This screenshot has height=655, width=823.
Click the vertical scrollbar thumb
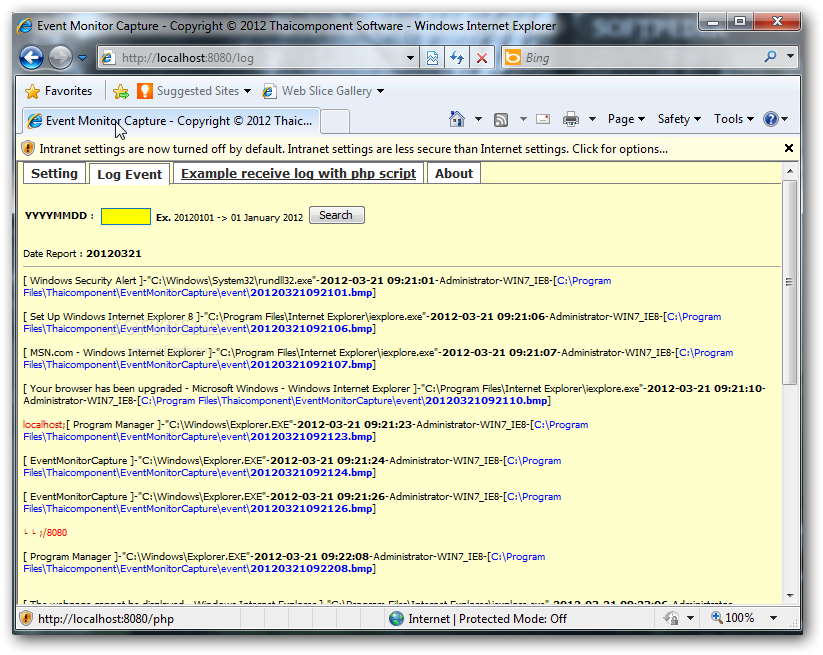click(x=789, y=282)
